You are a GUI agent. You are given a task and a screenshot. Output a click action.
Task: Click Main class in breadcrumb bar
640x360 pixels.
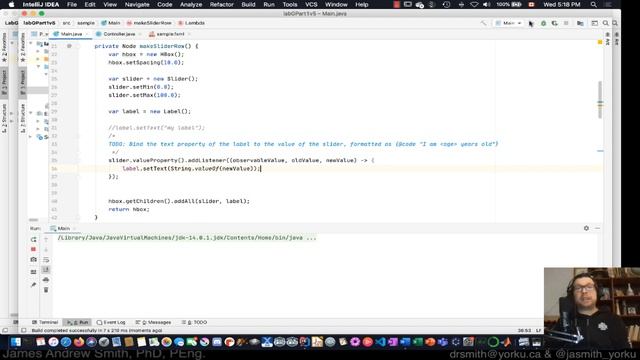coord(111,23)
